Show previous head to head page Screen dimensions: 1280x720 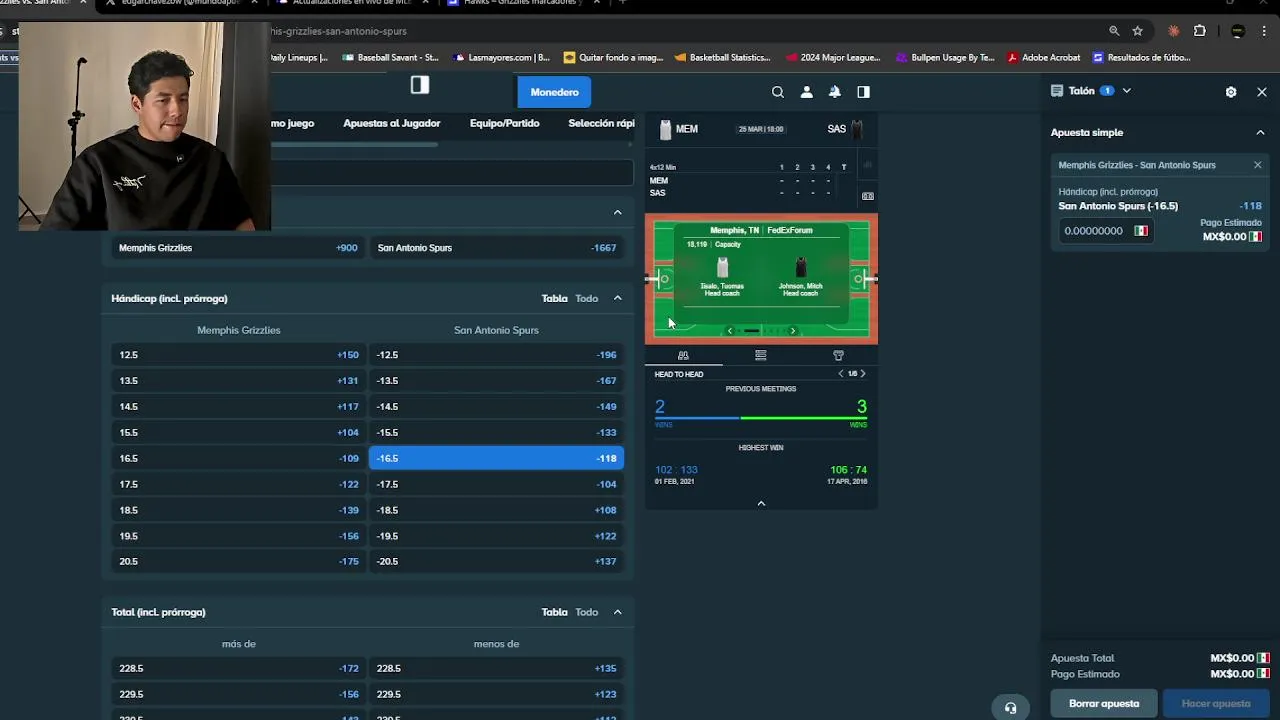coord(841,374)
